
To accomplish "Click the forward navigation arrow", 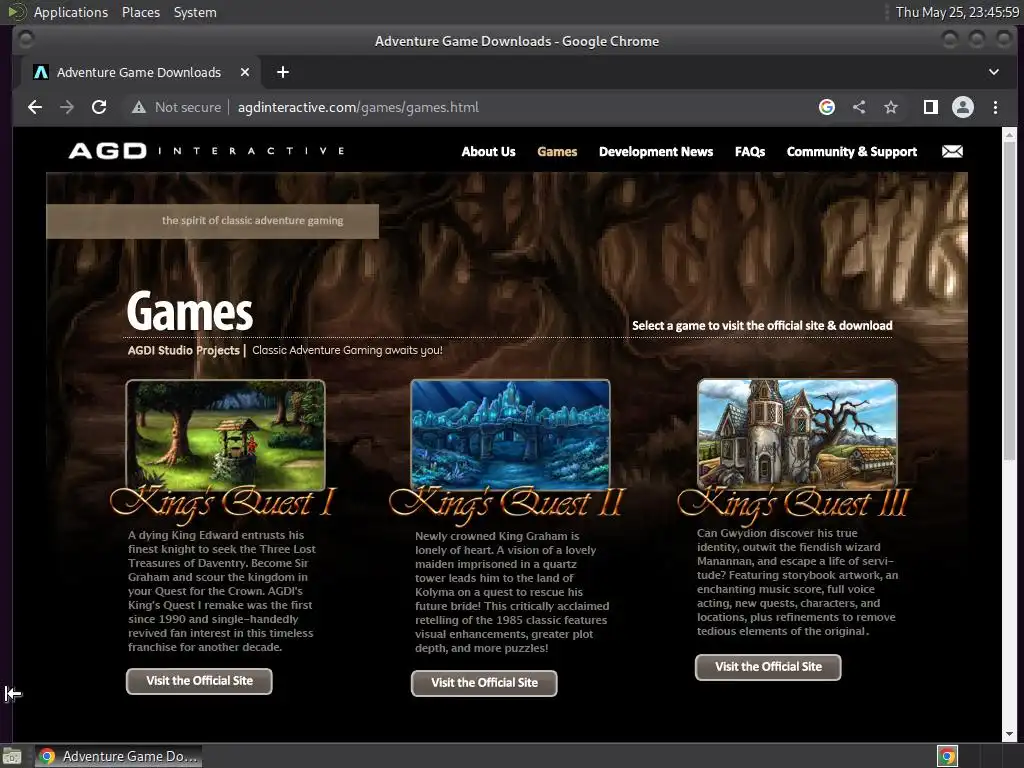I will (67, 107).
